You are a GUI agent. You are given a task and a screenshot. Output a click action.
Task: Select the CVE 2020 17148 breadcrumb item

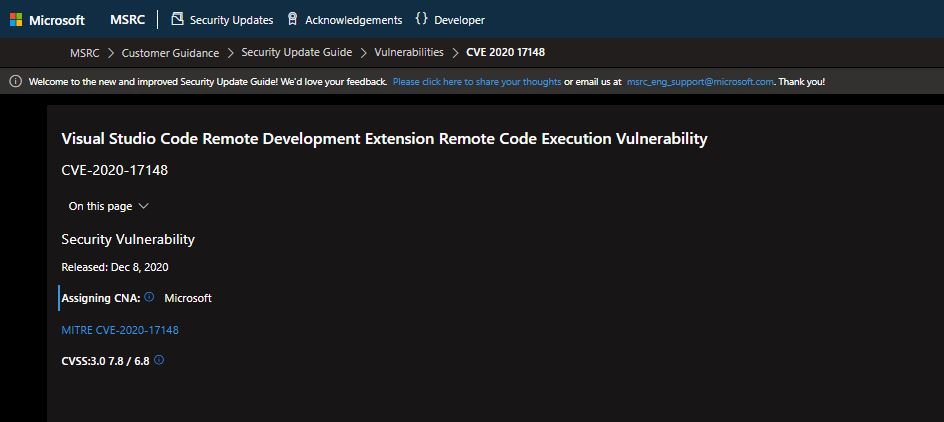[x=505, y=52]
